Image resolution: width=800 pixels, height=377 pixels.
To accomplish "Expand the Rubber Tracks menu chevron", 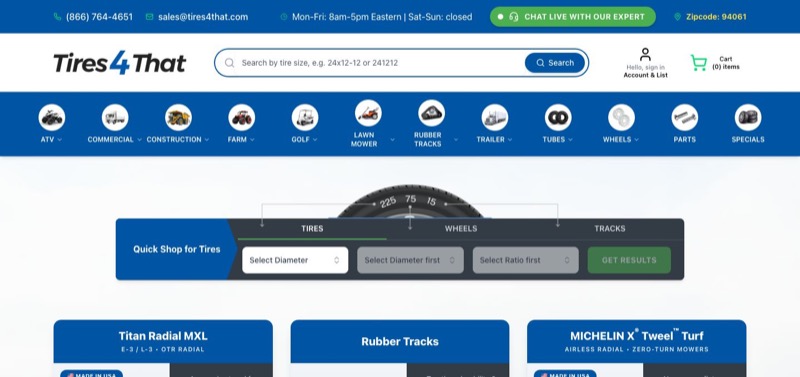I will tap(456, 140).
